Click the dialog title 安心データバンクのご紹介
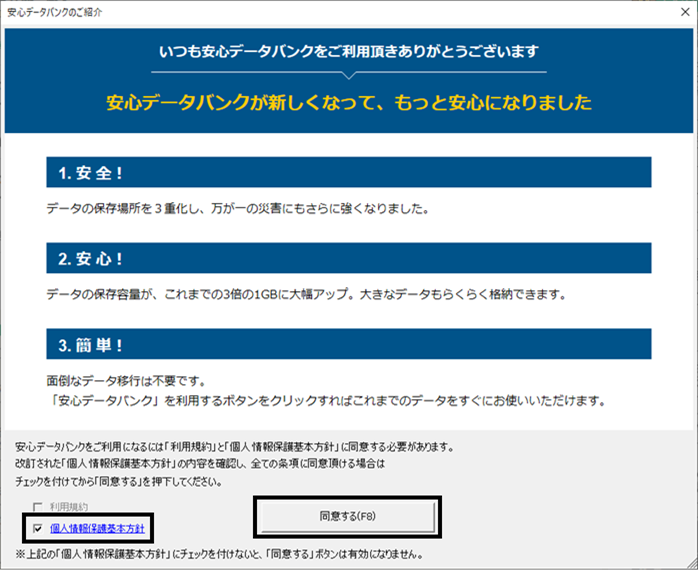The height and width of the screenshot is (570, 698). (55, 12)
